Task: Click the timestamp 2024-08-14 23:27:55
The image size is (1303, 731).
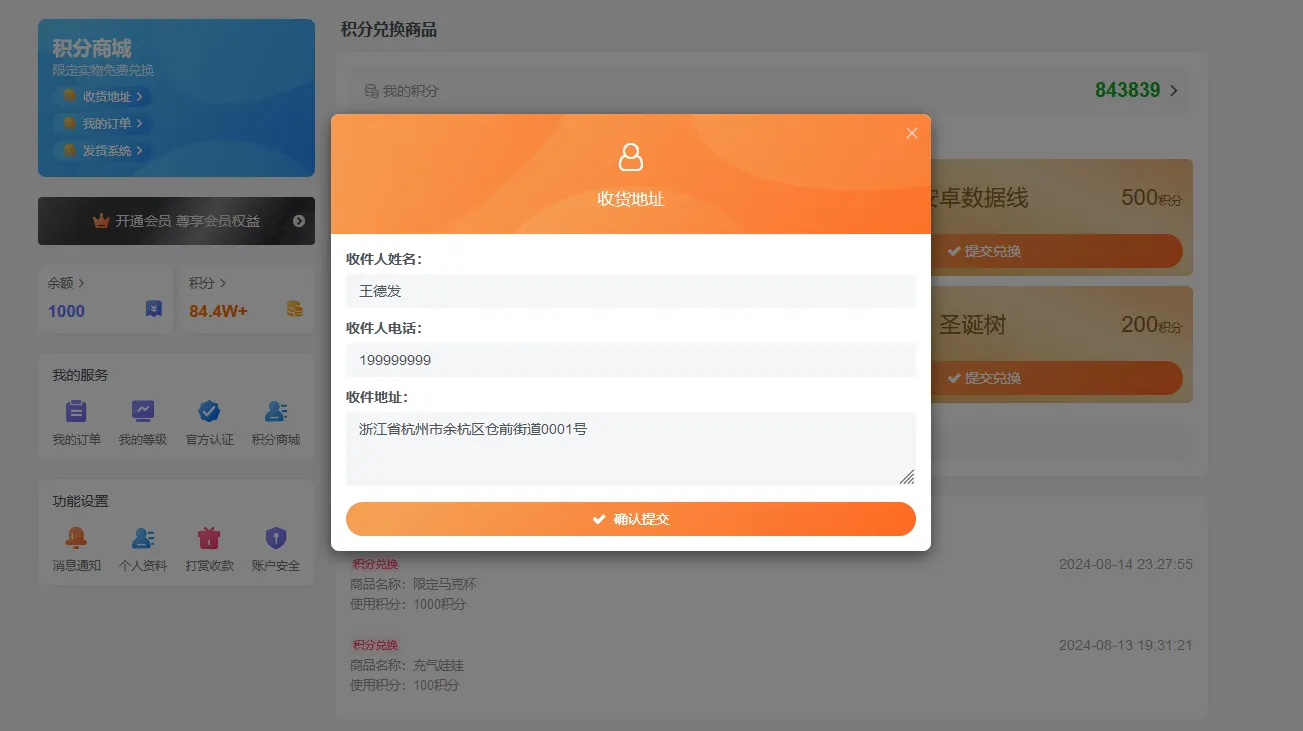Action: (1126, 564)
